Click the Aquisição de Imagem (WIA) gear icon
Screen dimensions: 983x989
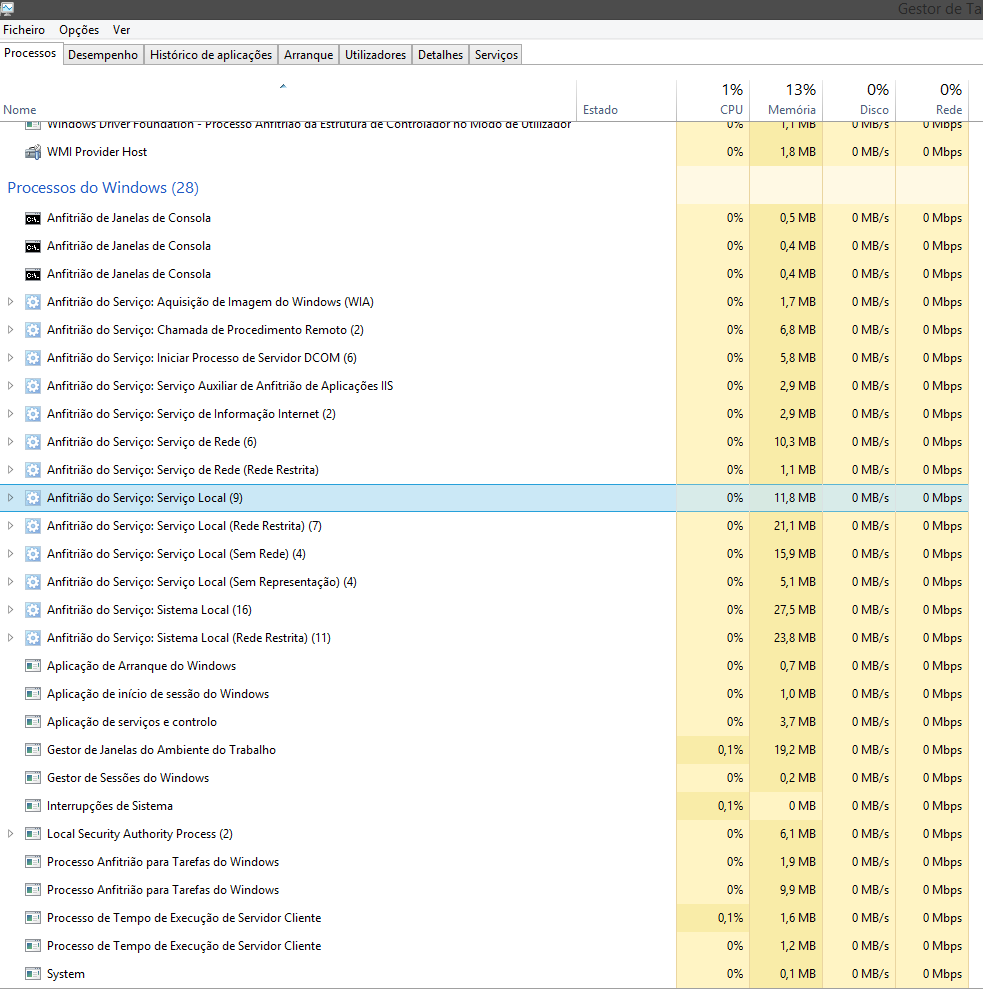pyautogui.click(x=33, y=302)
